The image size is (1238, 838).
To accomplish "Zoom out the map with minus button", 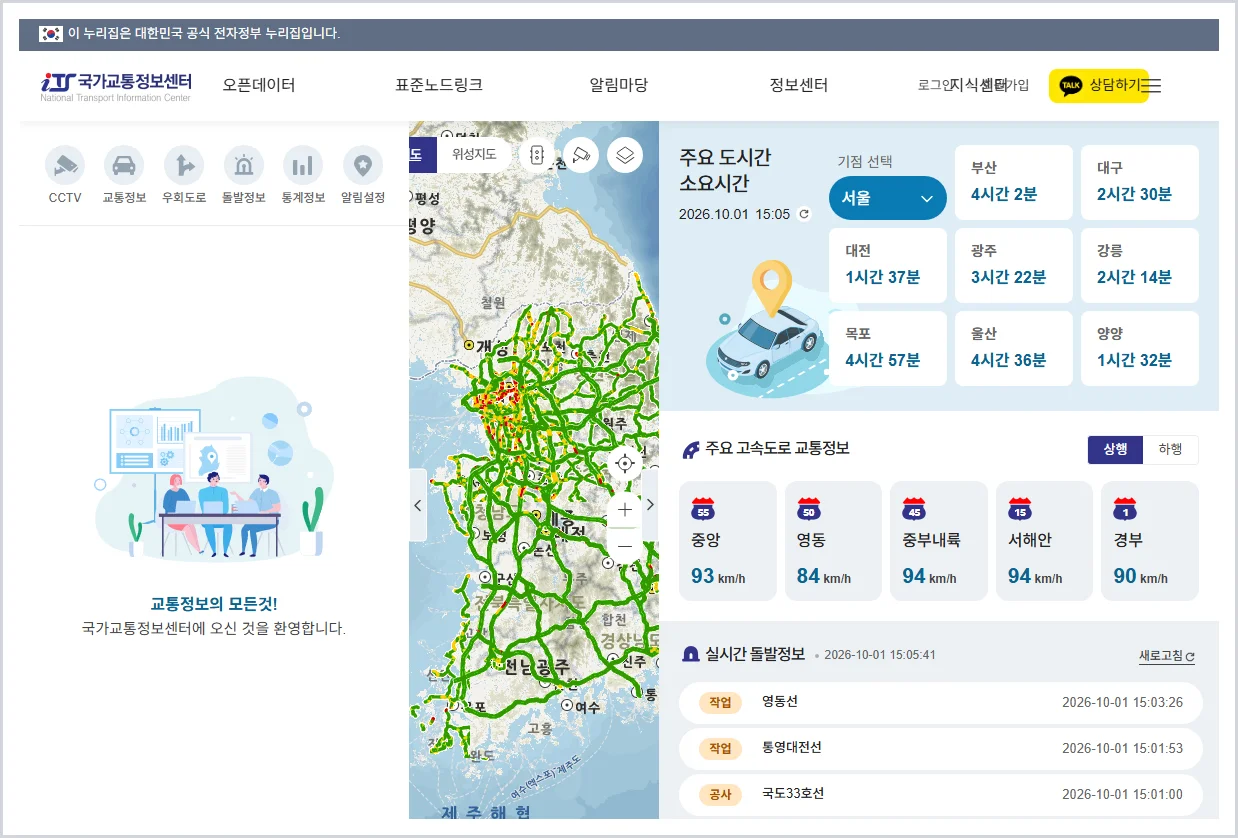I will [625, 546].
